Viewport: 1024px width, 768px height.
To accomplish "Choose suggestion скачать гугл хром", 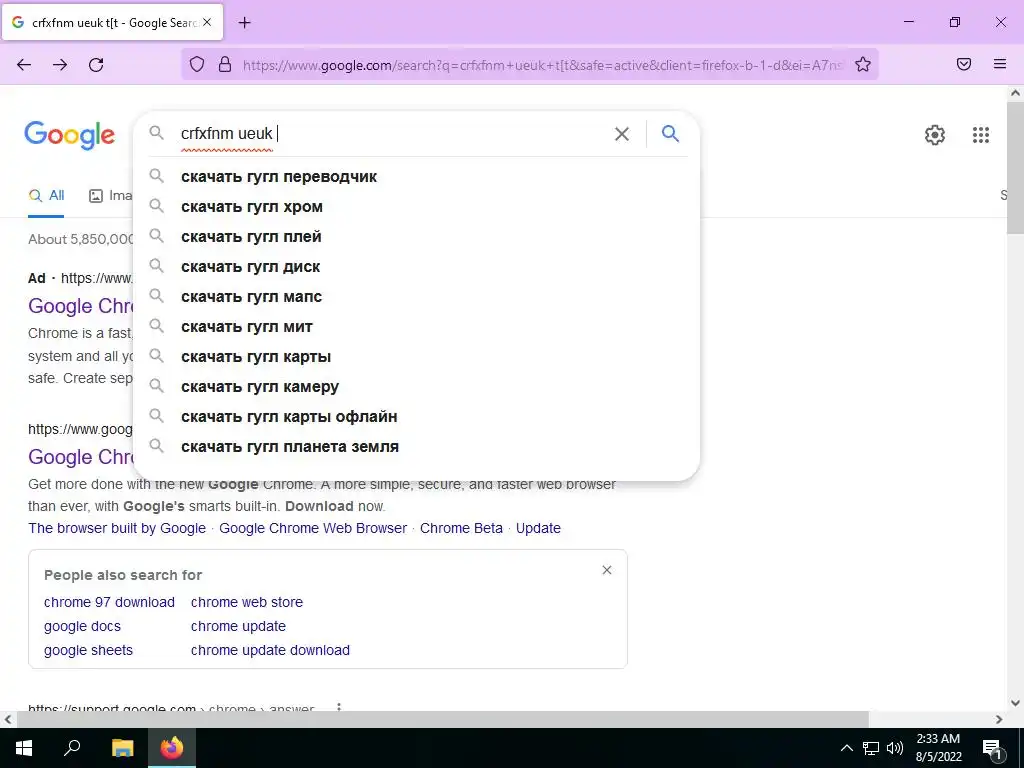I will [x=416, y=206].
